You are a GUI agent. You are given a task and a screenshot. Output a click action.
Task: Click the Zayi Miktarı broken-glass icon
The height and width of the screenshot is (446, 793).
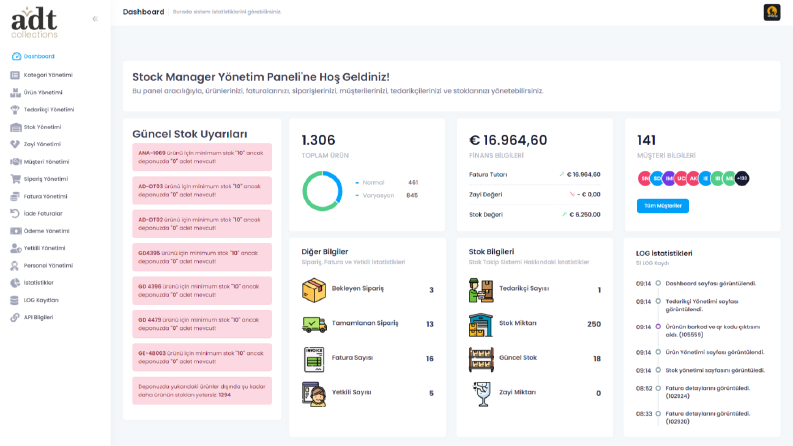482,394
